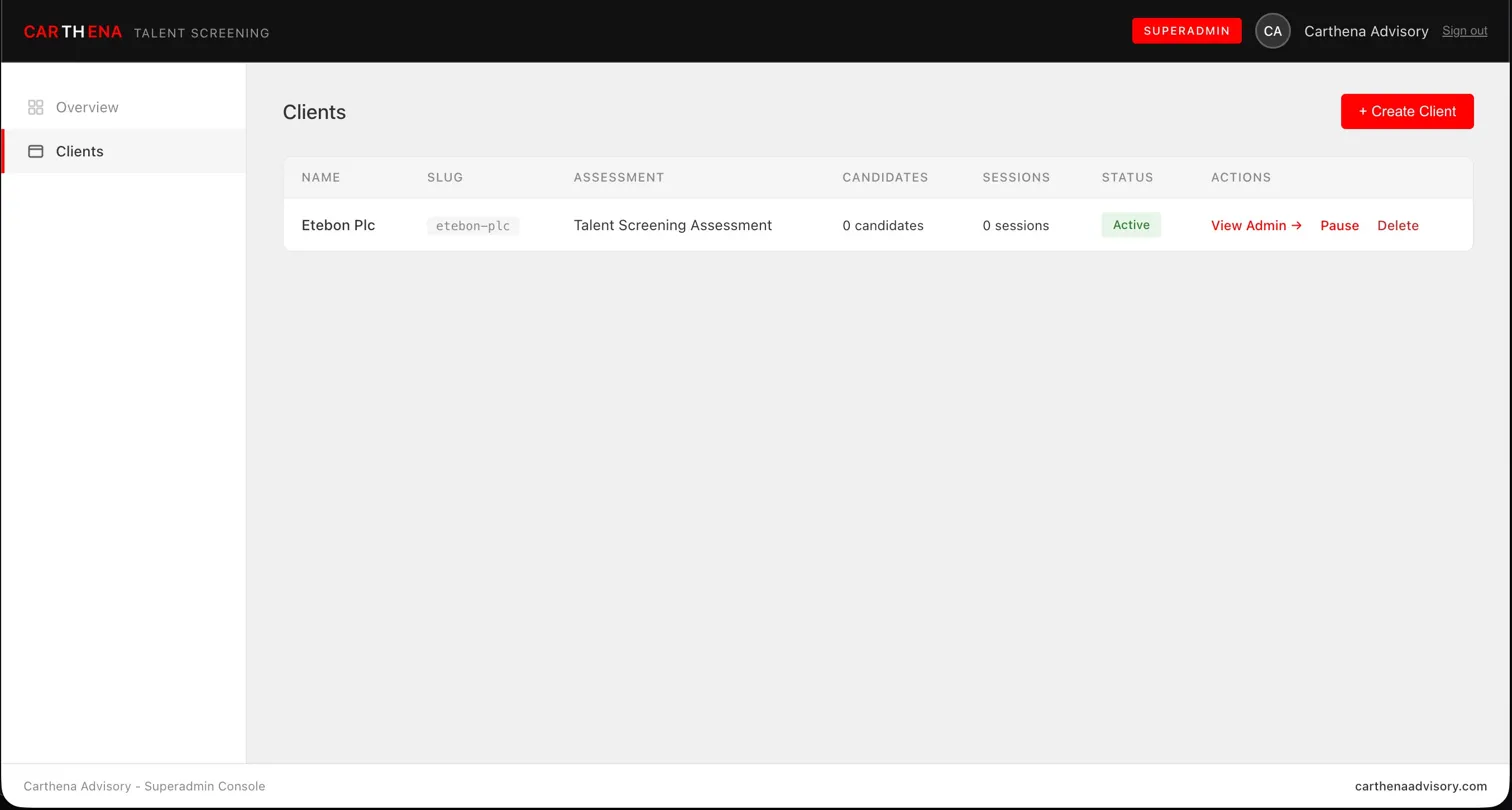This screenshot has width=1512, height=810.
Task: Pause the Etebon Plc client
Action: pyautogui.click(x=1339, y=225)
